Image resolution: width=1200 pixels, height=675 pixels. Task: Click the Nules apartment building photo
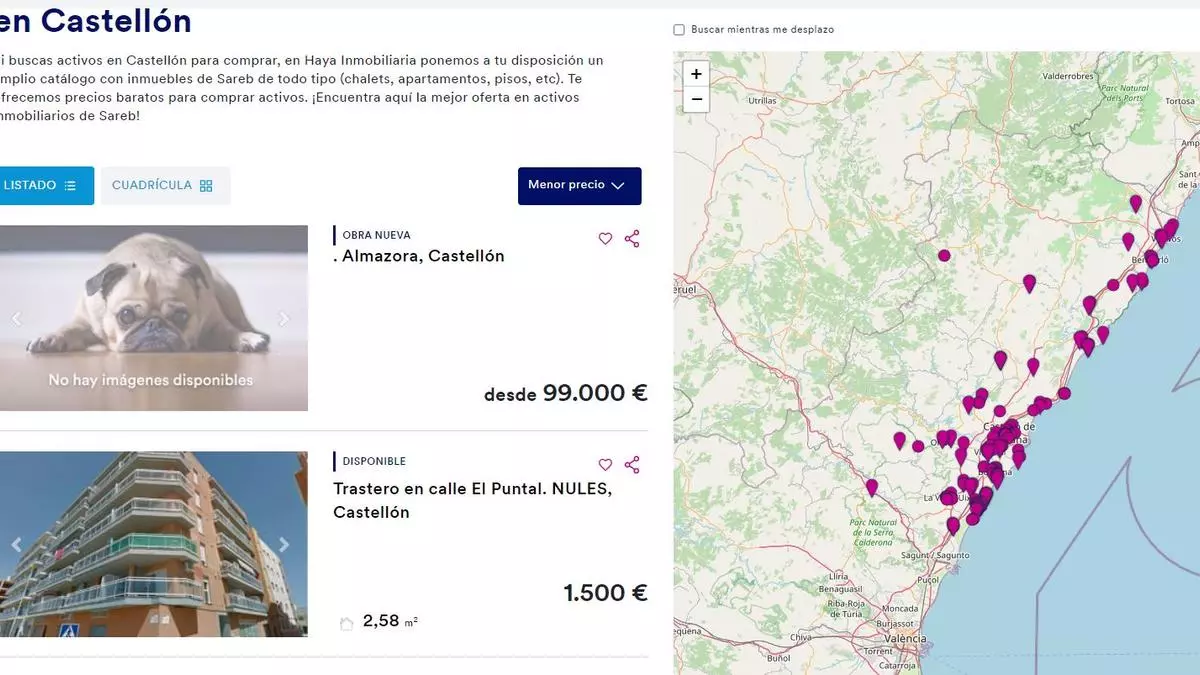[x=150, y=545]
